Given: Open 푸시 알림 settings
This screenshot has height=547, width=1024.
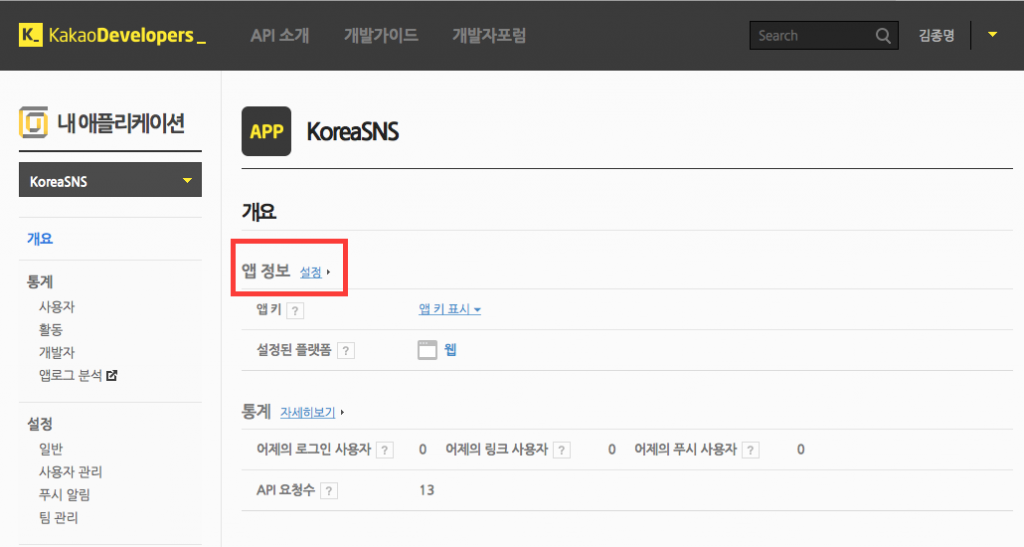Looking at the screenshot, I should (65, 495).
